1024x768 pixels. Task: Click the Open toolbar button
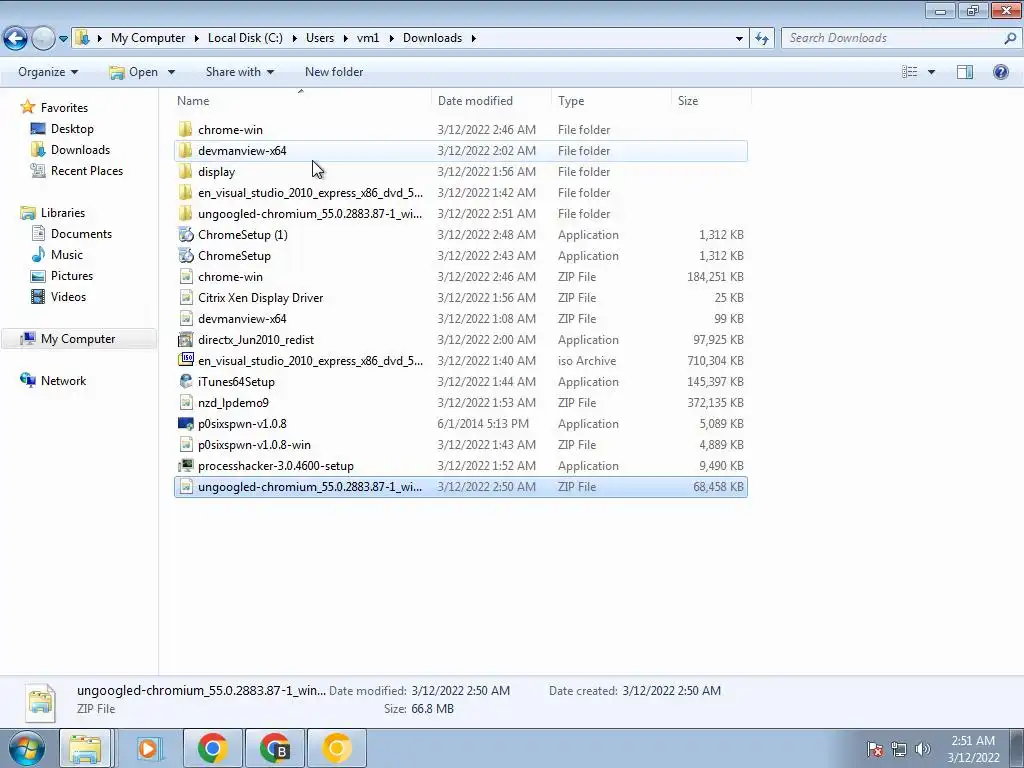pyautogui.click(x=134, y=72)
